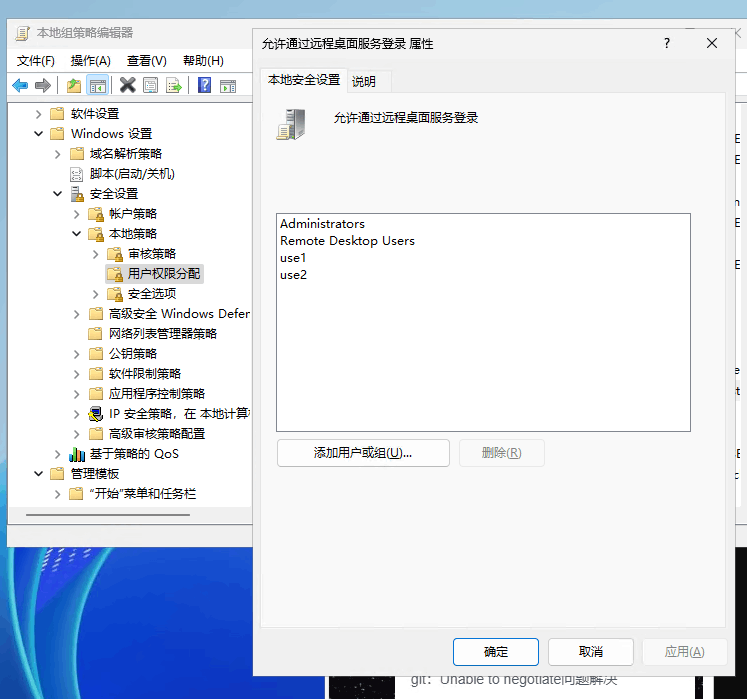
Task: Click the 取消 button
Action: click(591, 652)
